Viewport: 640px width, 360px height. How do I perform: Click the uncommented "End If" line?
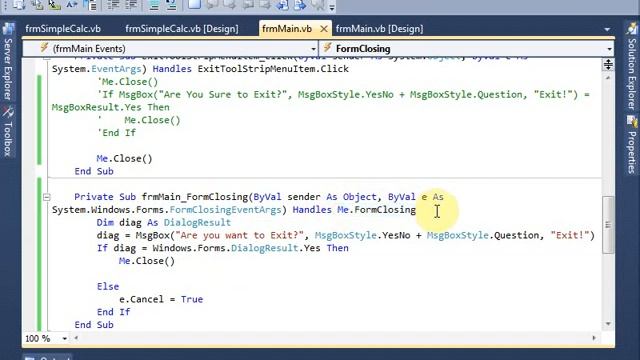113,312
